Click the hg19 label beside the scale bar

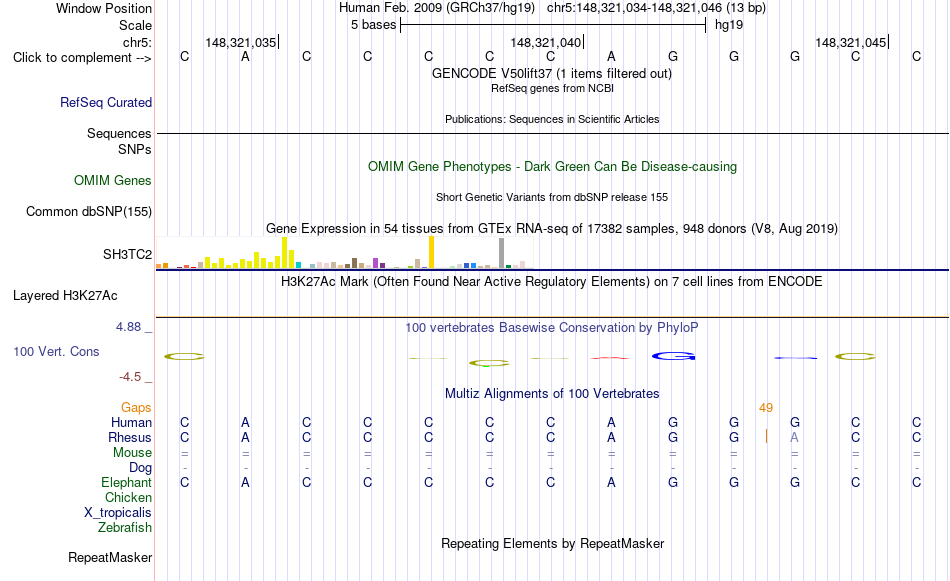(x=729, y=25)
